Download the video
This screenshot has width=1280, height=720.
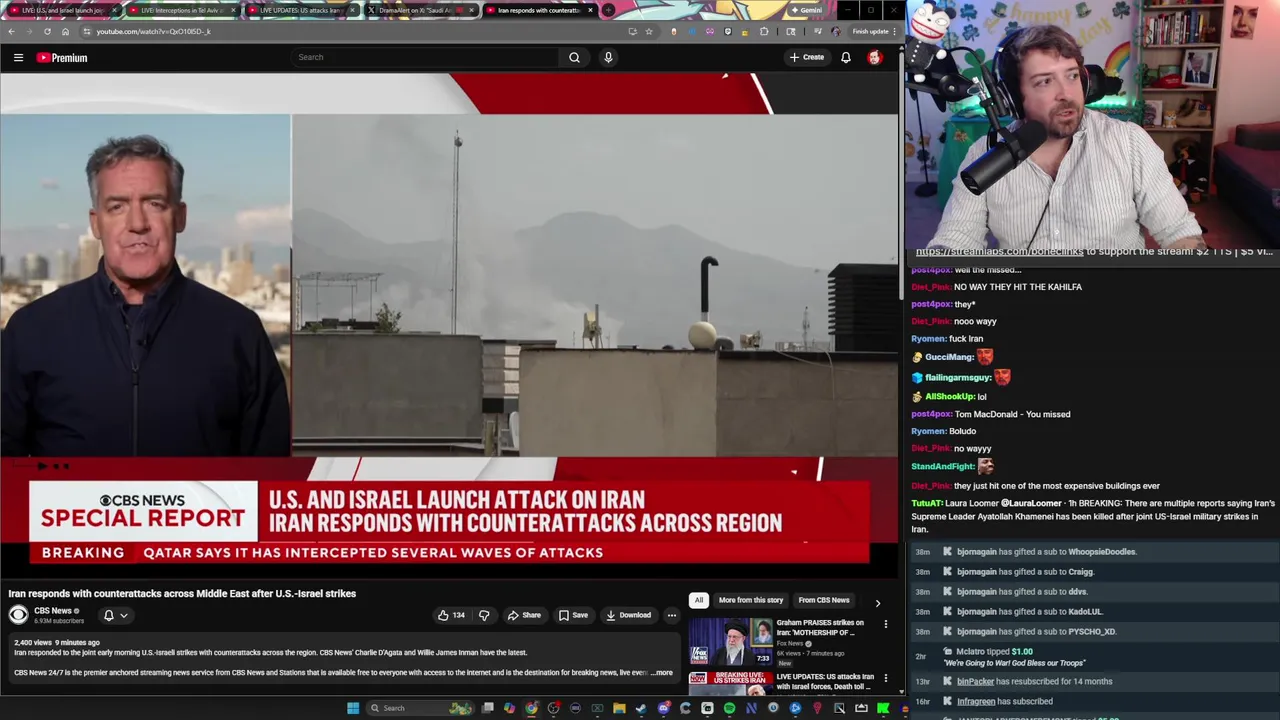pos(627,615)
